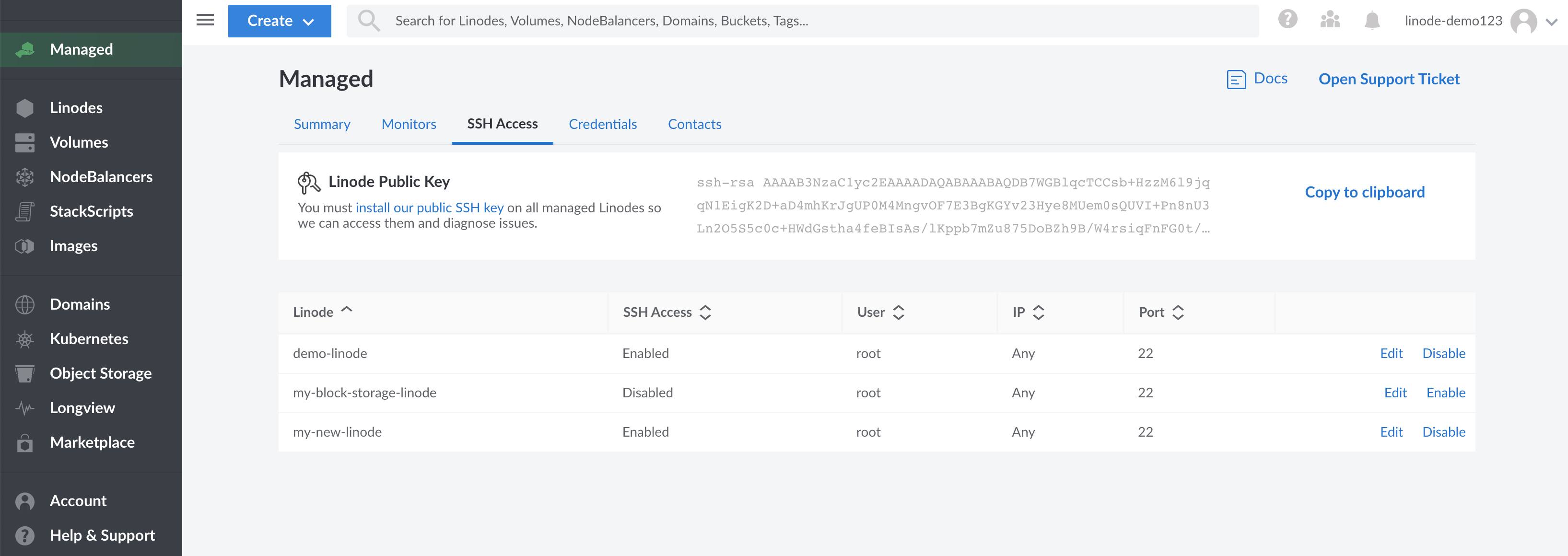Switch to the Credentials tab

[603, 124]
